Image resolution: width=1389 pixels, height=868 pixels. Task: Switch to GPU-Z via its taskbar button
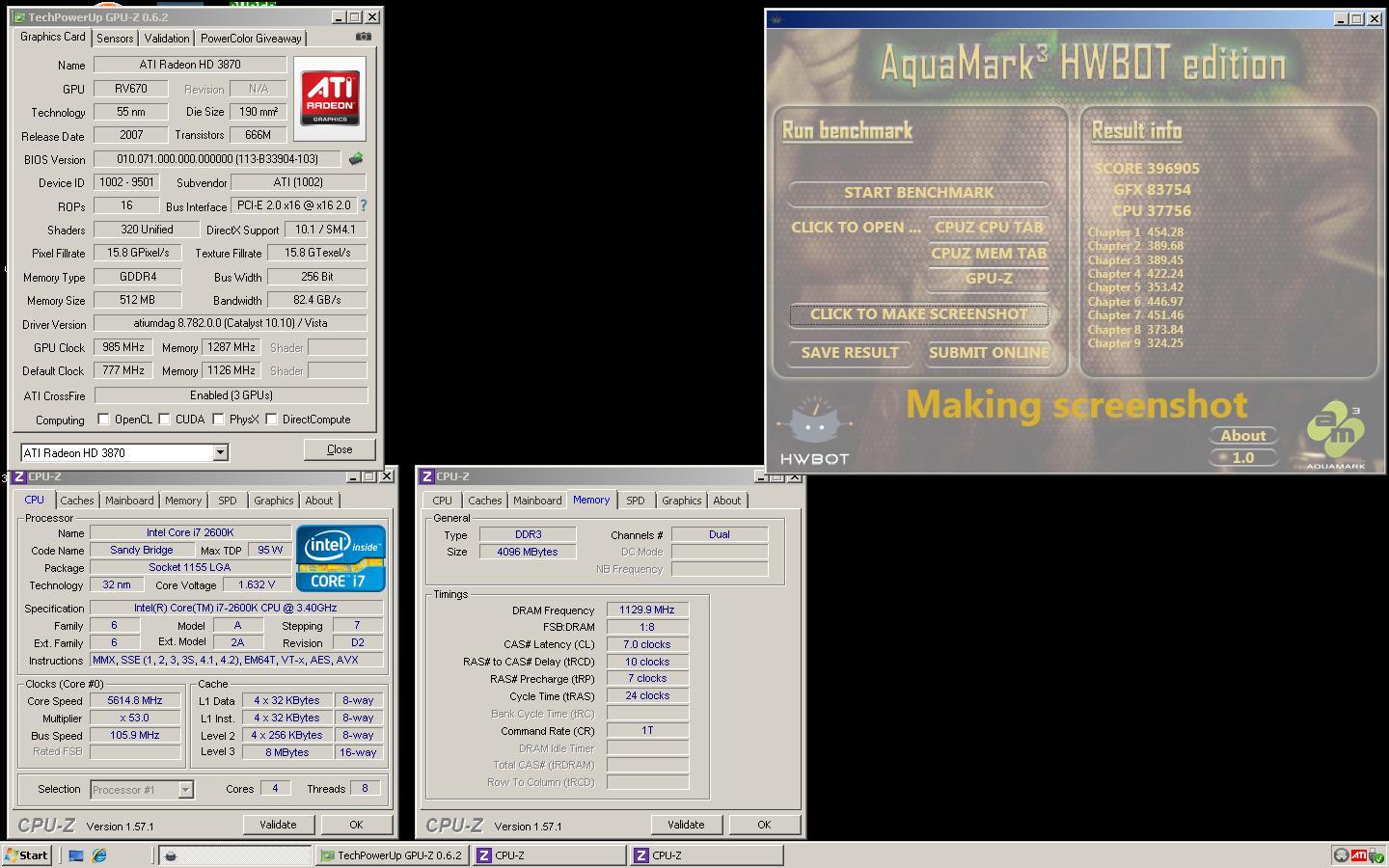393,855
